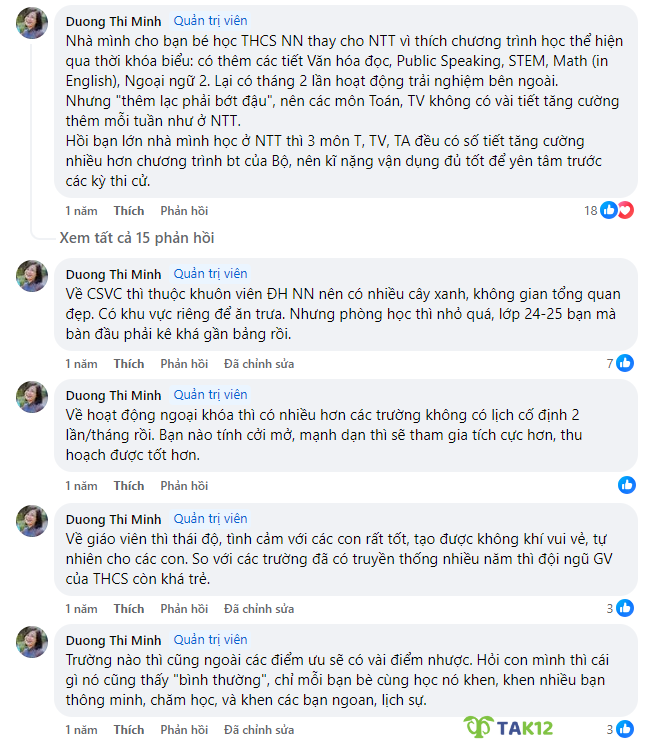Toggle Thích on the last comment

128,730
